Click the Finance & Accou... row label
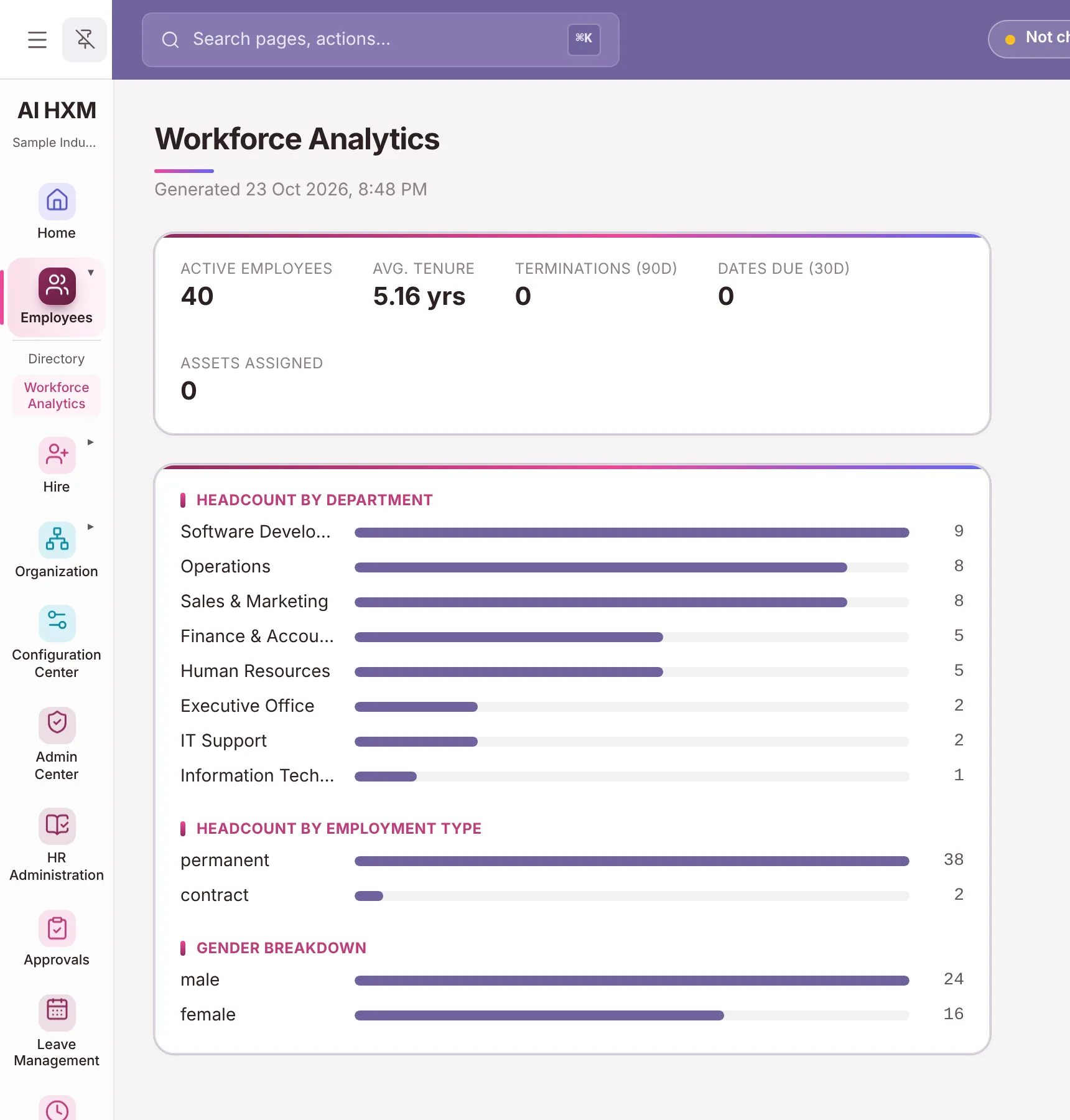The image size is (1070, 1120). [x=257, y=637]
